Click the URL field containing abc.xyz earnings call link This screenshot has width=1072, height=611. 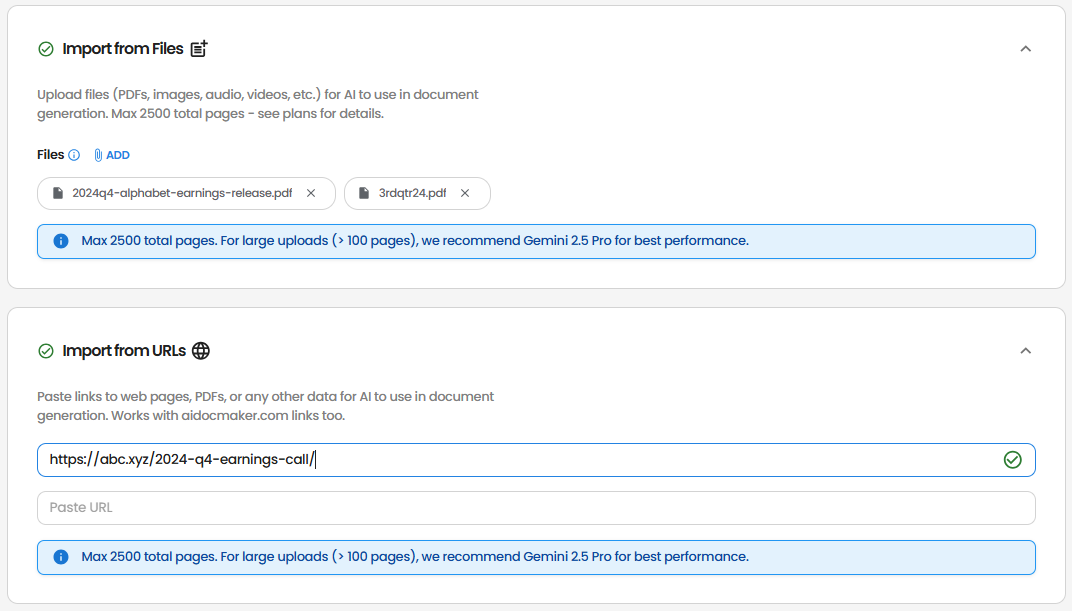coord(536,460)
